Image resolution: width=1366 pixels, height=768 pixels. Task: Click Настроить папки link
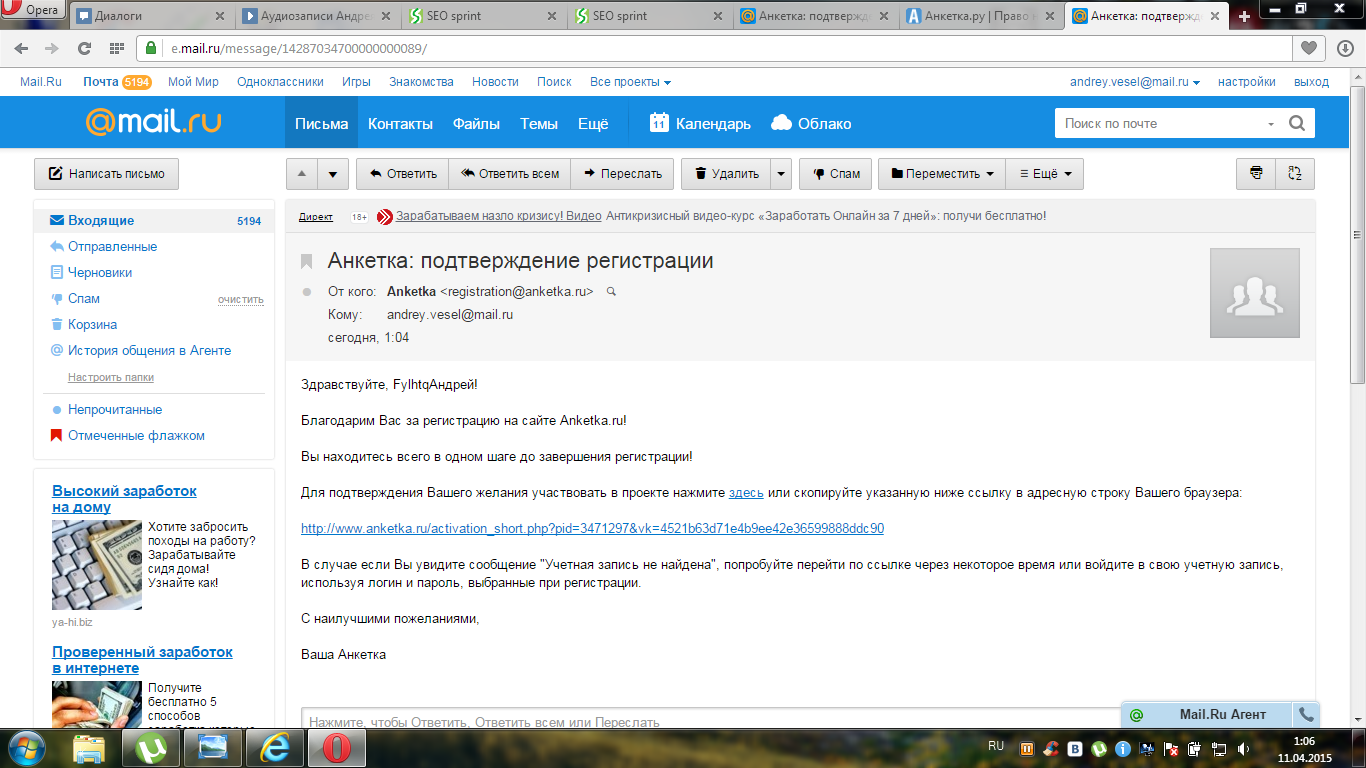(x=111, y=377)
